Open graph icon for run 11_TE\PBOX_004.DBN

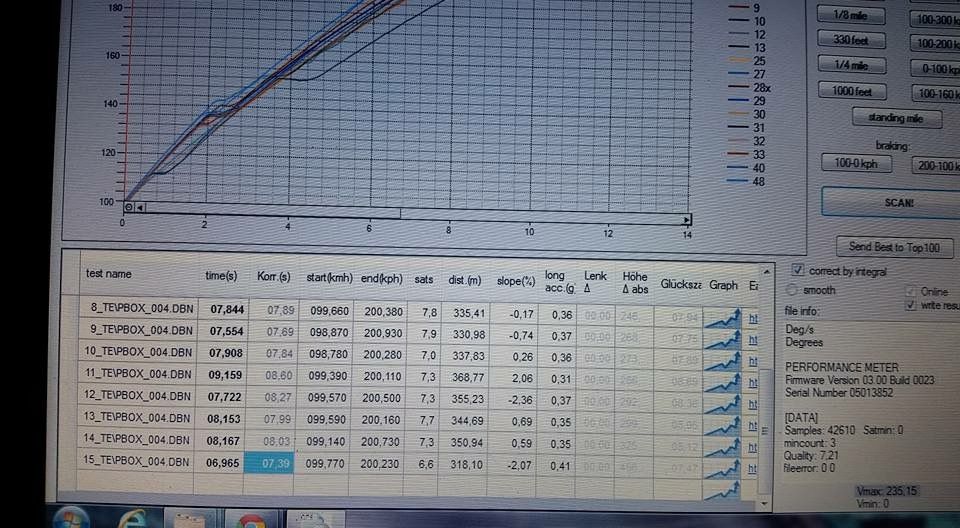pyautogui.click(x=722, y=377)
